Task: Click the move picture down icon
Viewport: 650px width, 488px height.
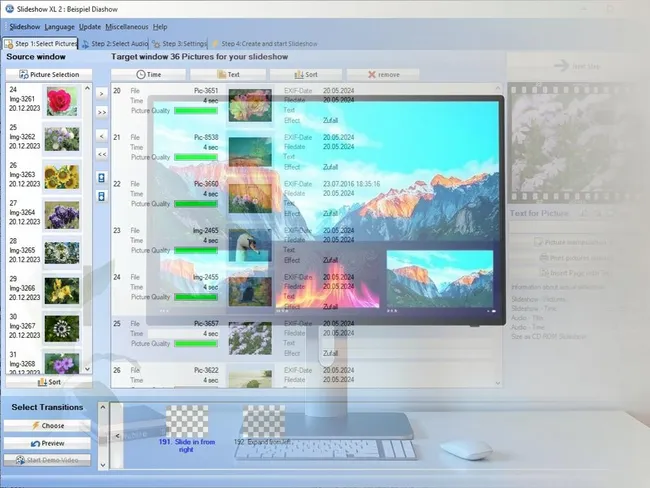Action: click(102, 196)
